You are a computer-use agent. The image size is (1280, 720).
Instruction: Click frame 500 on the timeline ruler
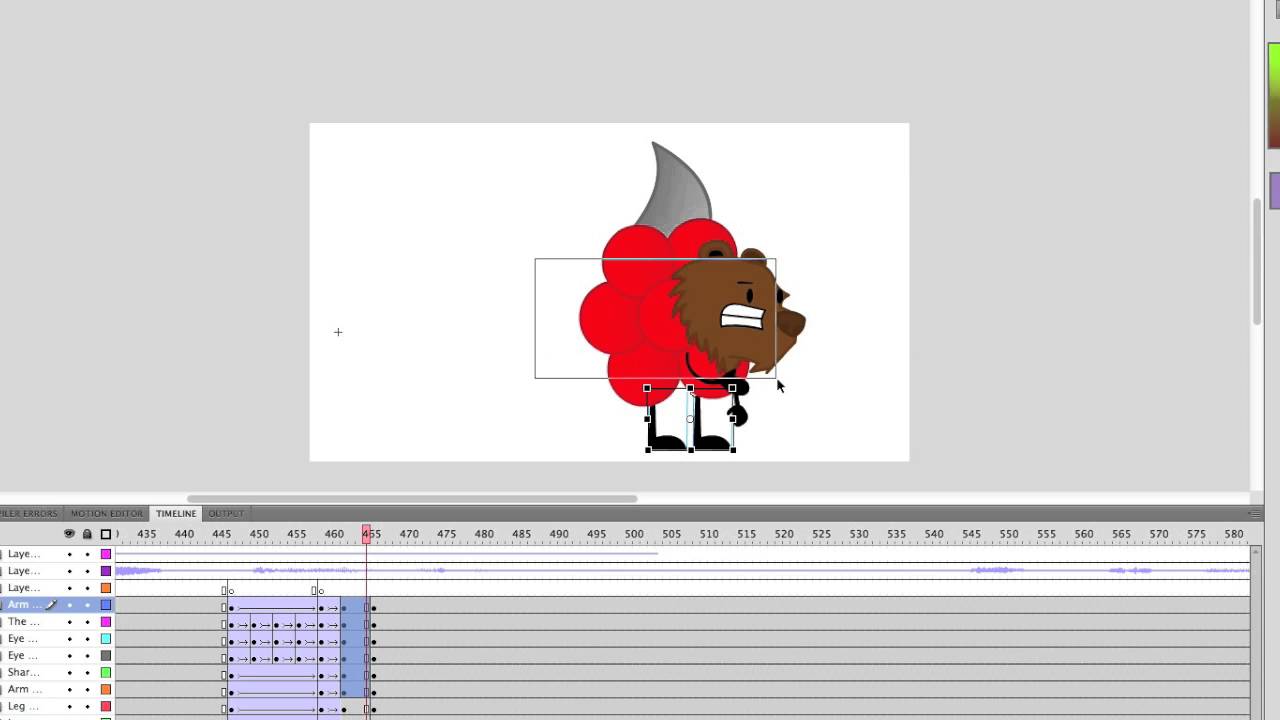pyautogui.click(x=634, y=534)
